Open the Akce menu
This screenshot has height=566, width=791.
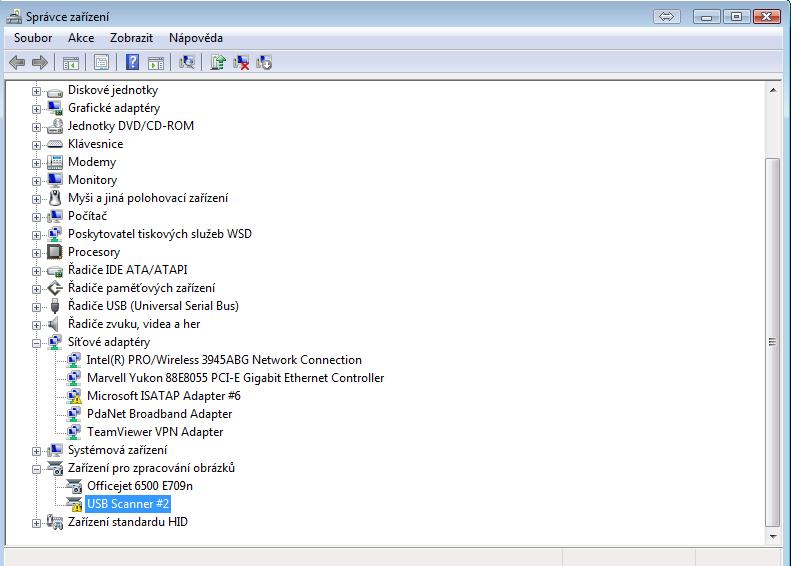coord(81,38)
